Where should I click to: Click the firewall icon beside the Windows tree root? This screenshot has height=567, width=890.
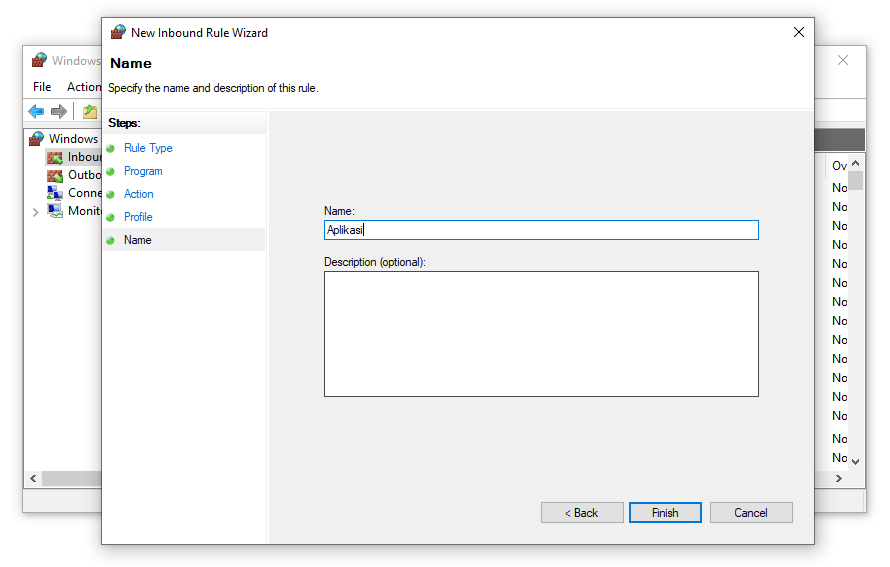(x=36, y=138)
